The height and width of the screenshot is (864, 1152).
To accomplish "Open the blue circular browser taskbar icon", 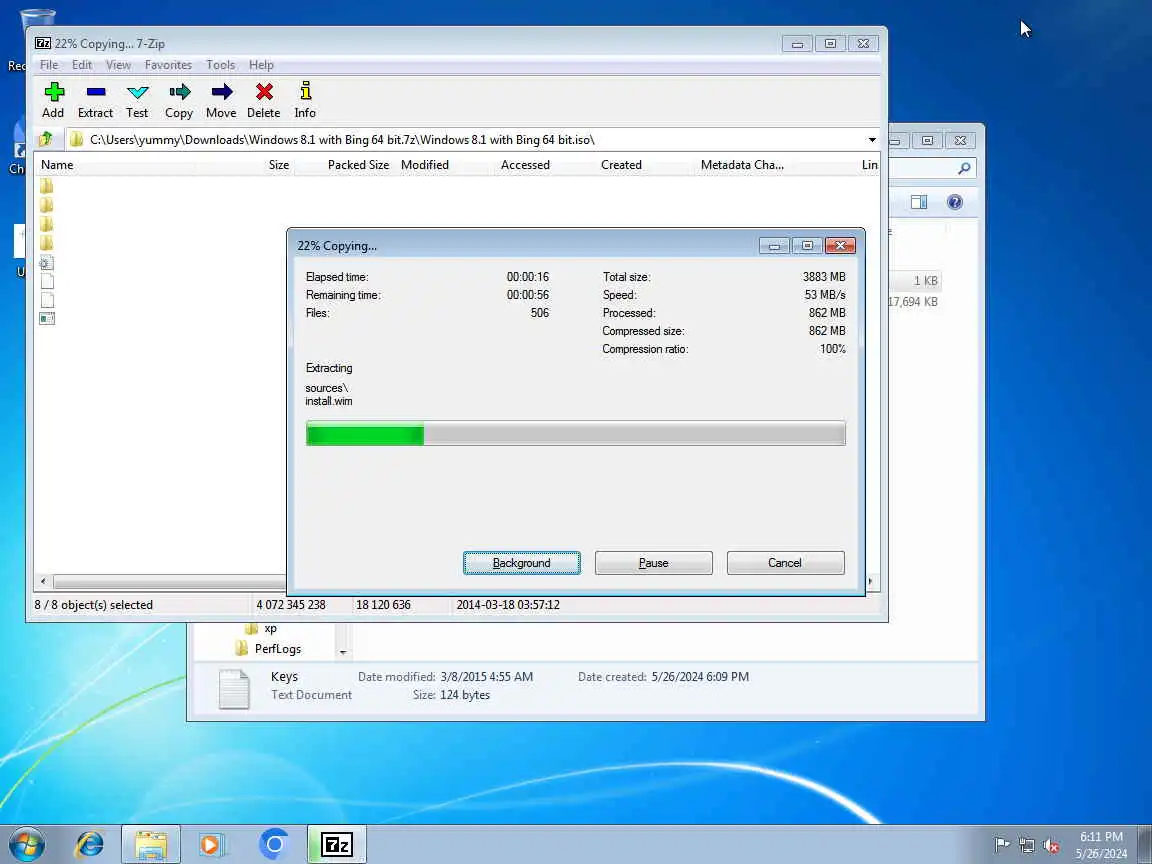I will pyautogui.click(x=274, y=844).
